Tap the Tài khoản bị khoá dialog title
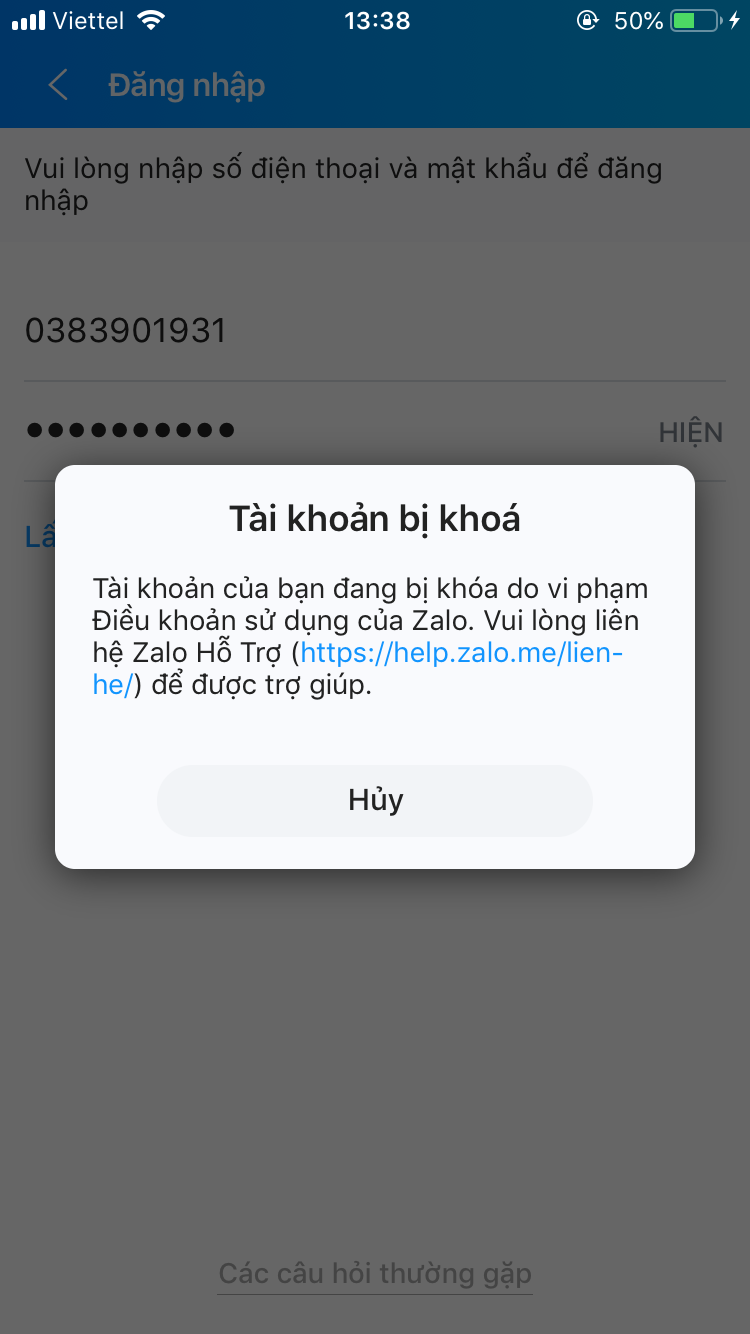This screenshot has height=1334, width=750. [x=375, y=518]
